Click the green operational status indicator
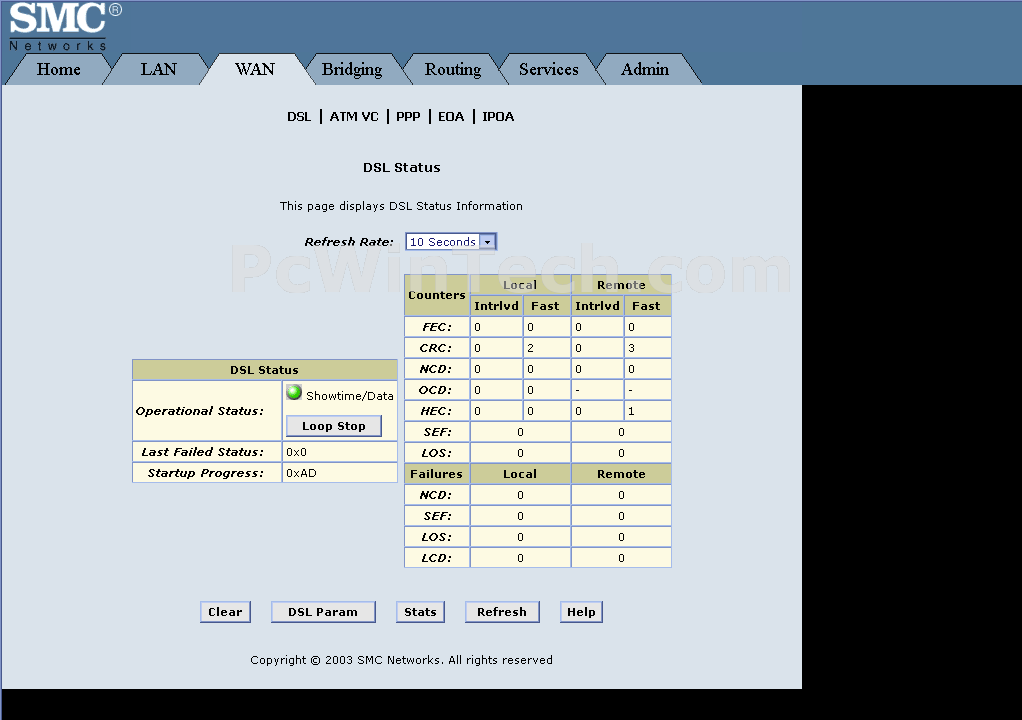The width and height of the screenshot is (1022, 720). (x=294, y=392)
